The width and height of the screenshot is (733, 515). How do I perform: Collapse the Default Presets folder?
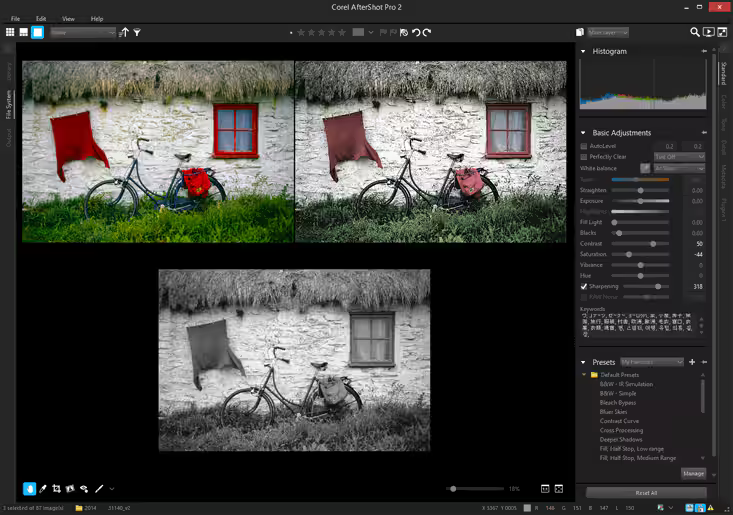click(584, 374)
